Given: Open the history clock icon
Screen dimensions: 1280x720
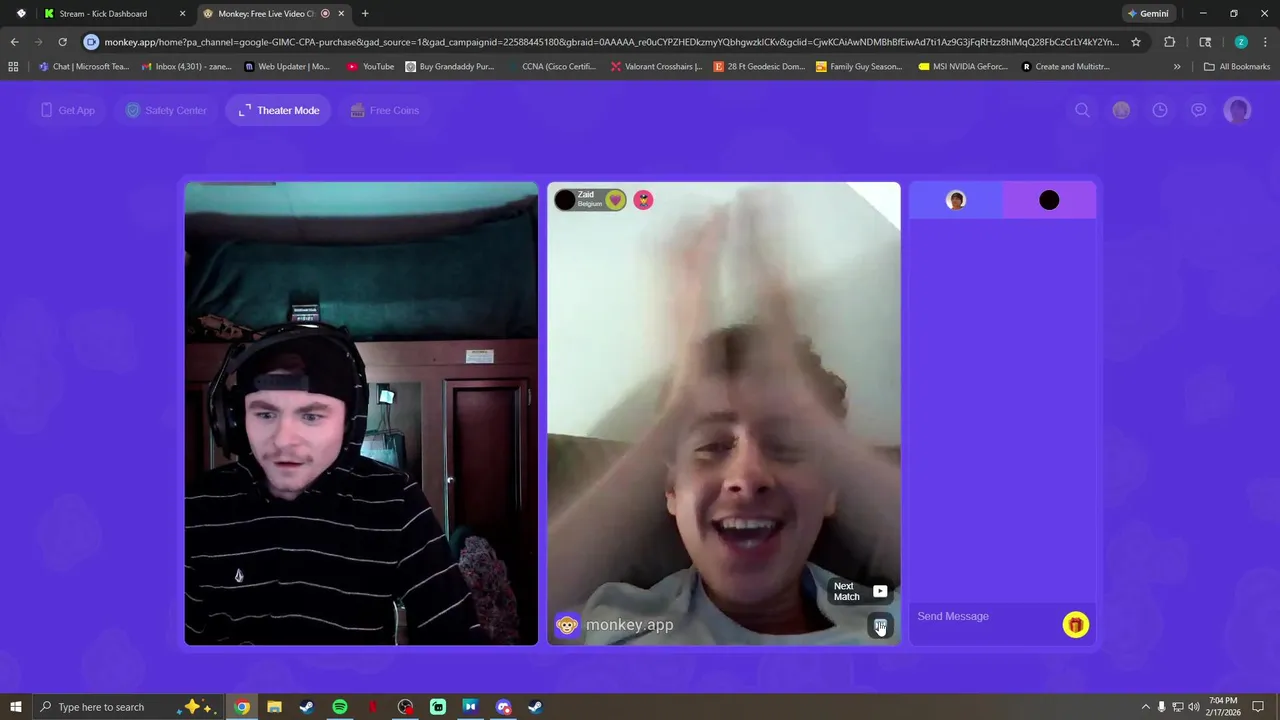Looking at the screenshot, I should [x=1160, y=110].
